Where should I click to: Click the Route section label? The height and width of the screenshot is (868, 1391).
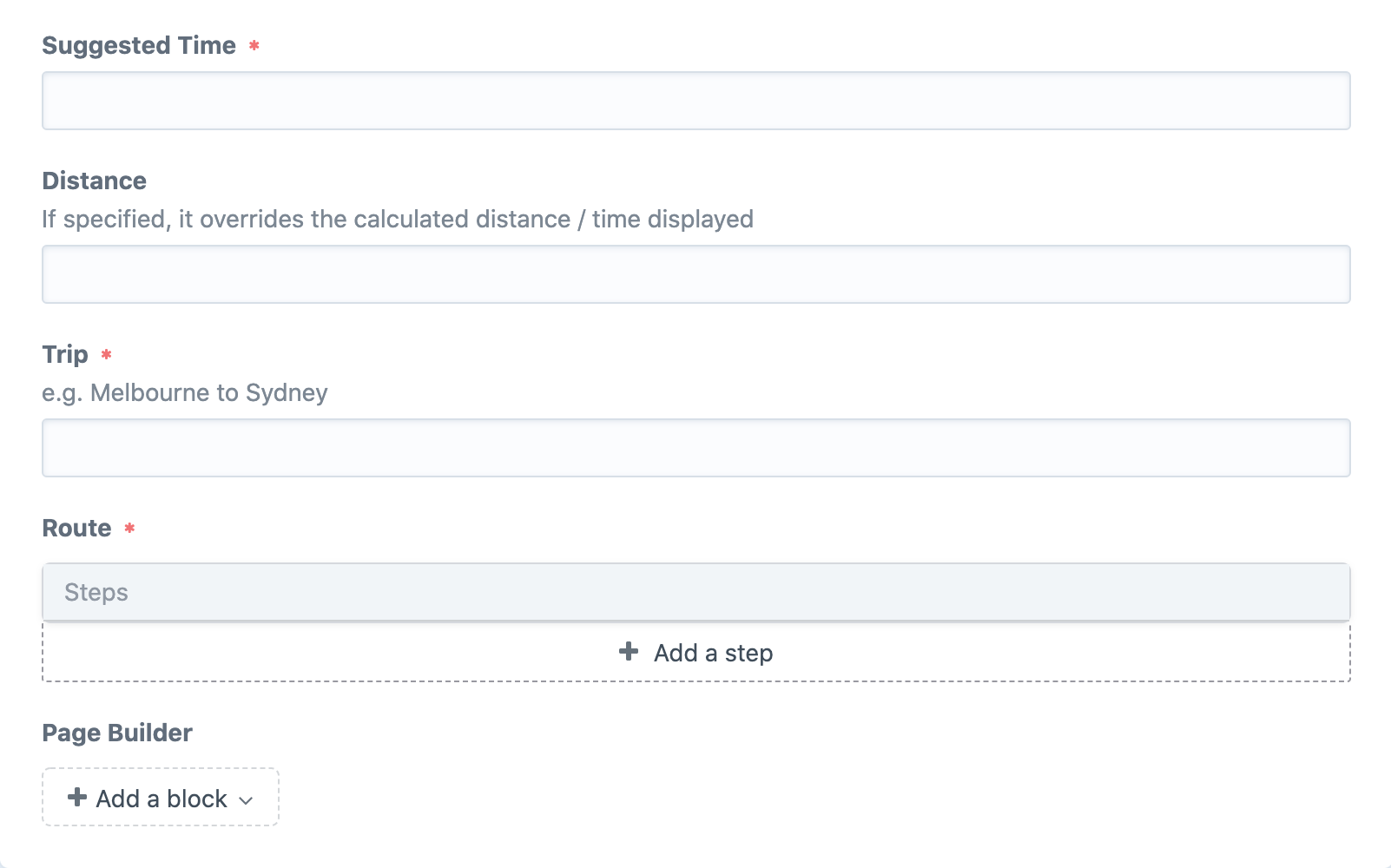(x=77, y=528)
